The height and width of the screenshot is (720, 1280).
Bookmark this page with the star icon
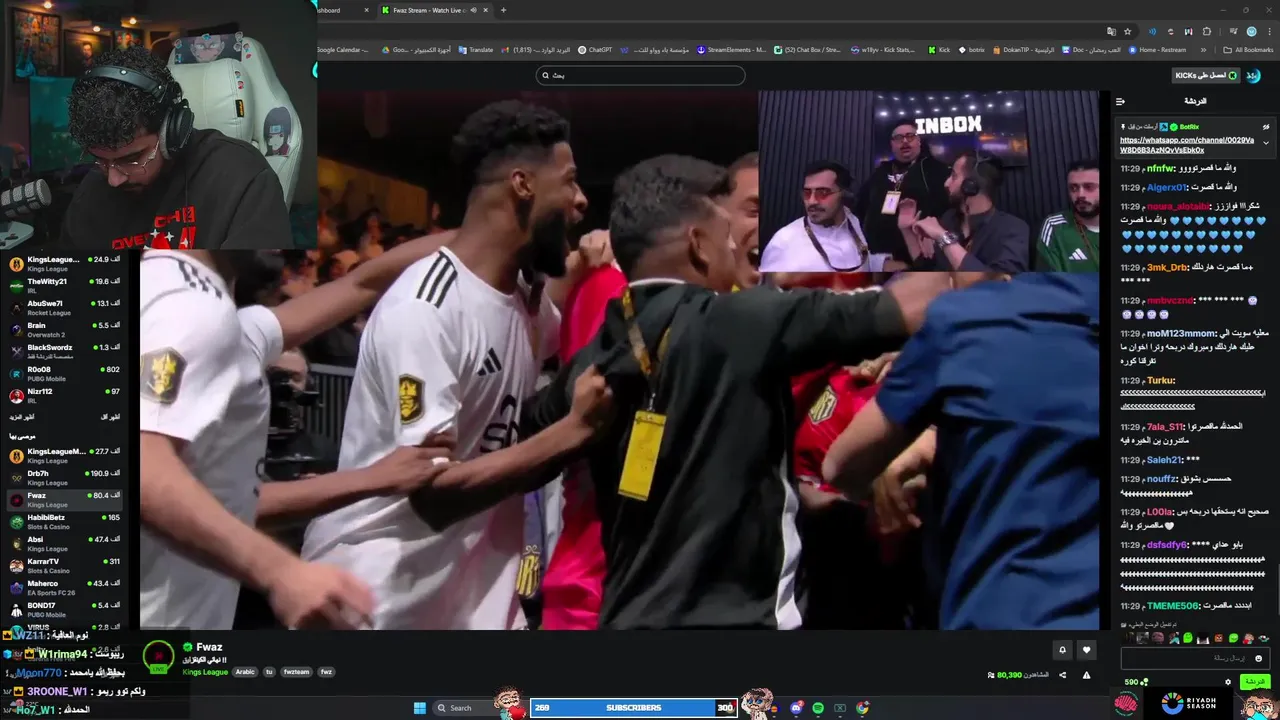pyautogui.click(x=1127, y=31)
